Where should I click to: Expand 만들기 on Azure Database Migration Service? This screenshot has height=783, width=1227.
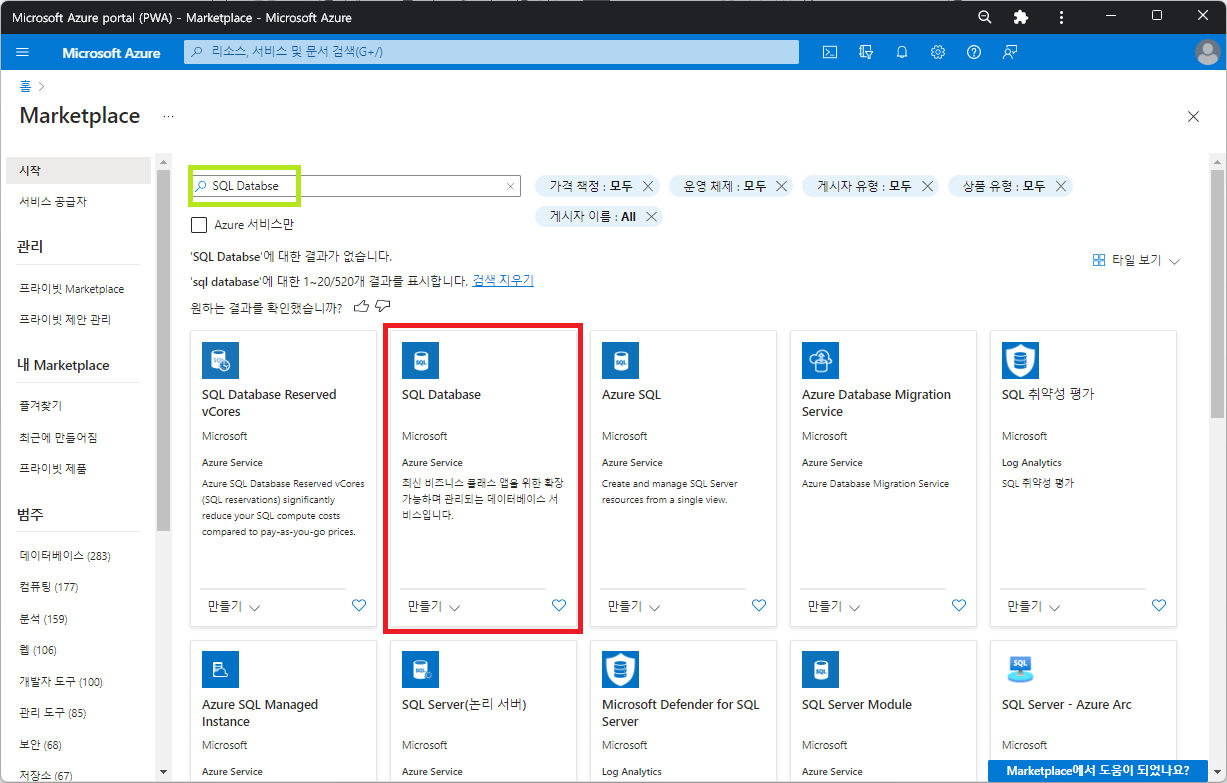834,606
